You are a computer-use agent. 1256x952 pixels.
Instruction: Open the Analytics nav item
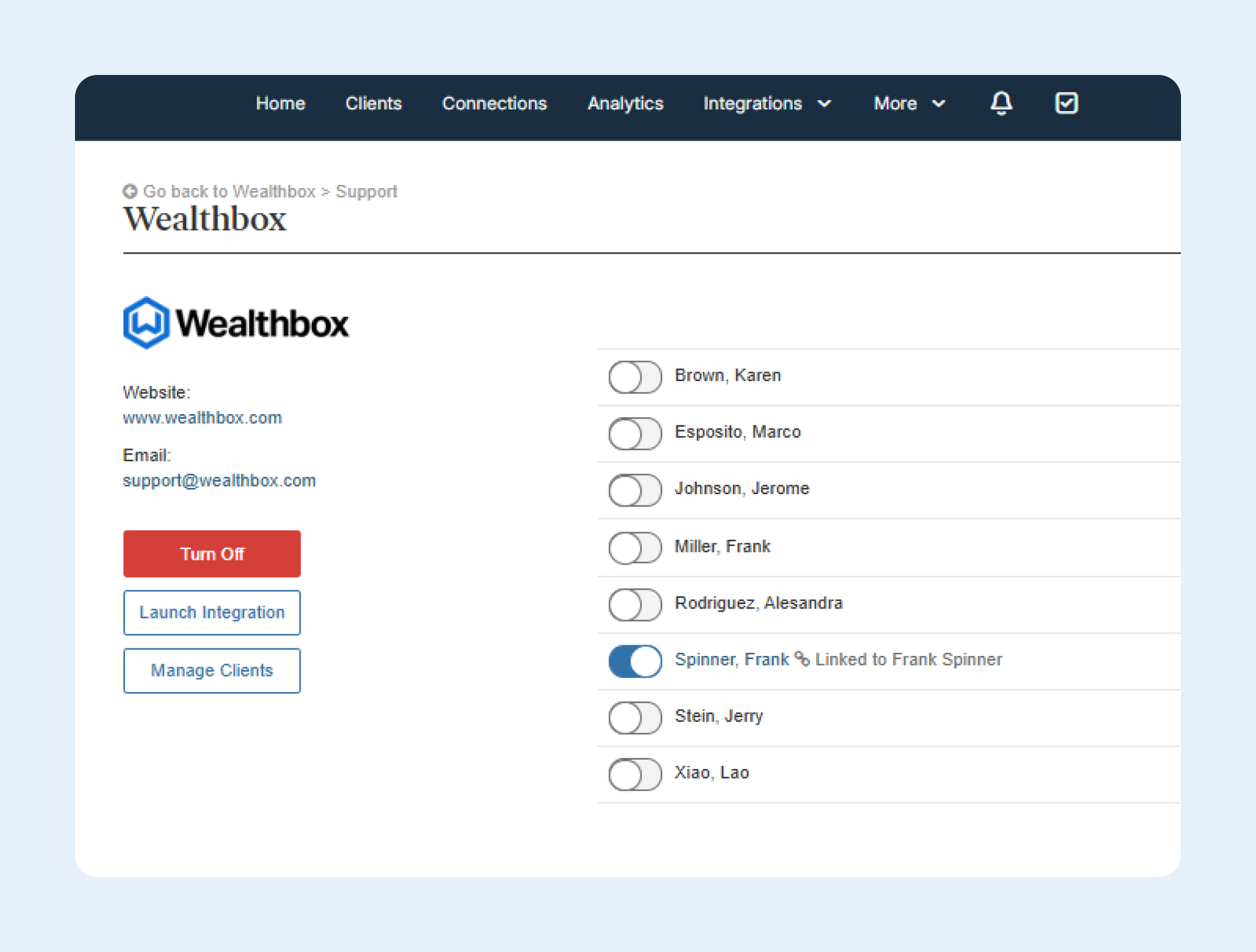point(625,104)
